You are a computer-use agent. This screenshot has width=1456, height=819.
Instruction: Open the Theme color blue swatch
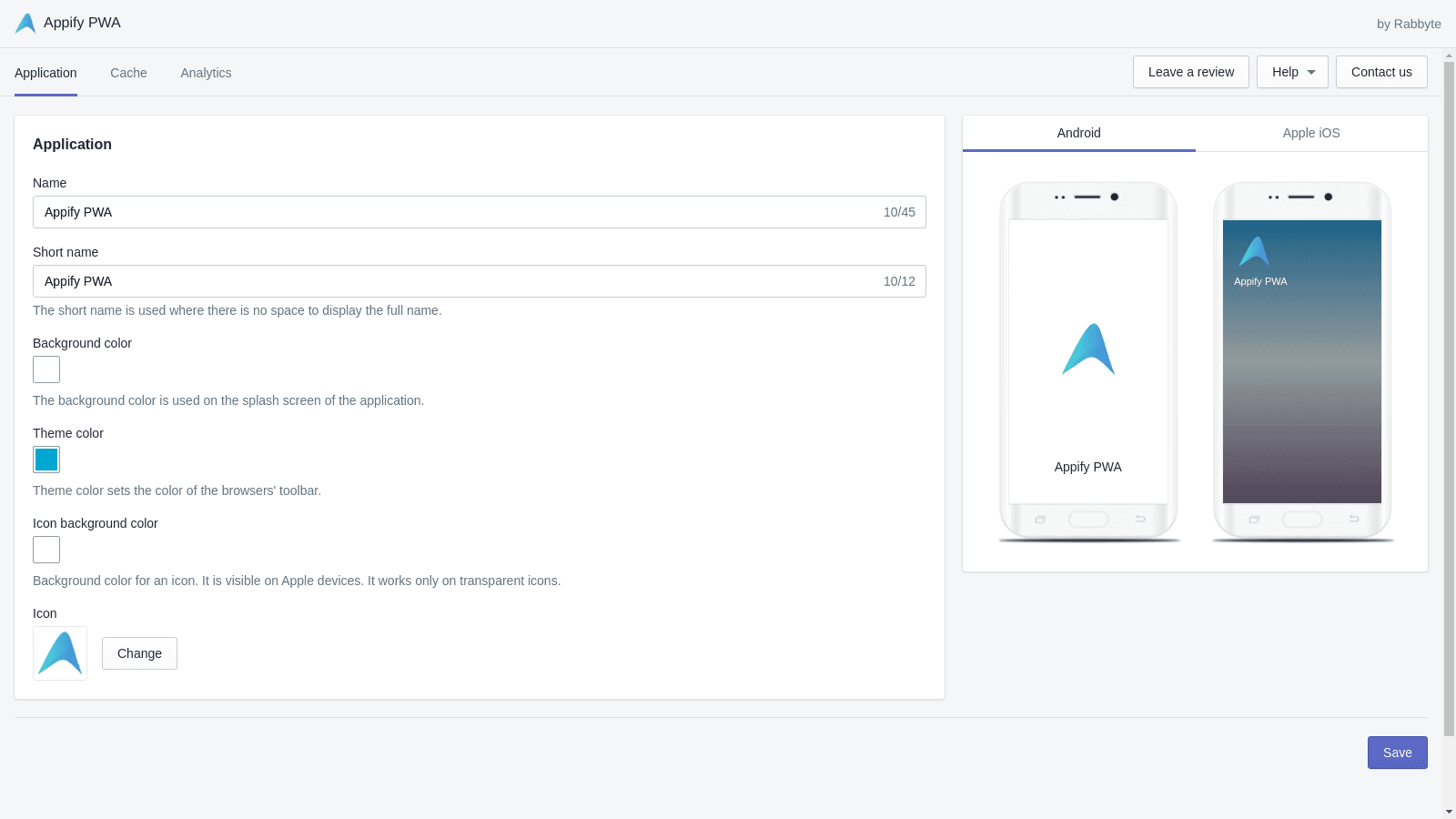46,460
